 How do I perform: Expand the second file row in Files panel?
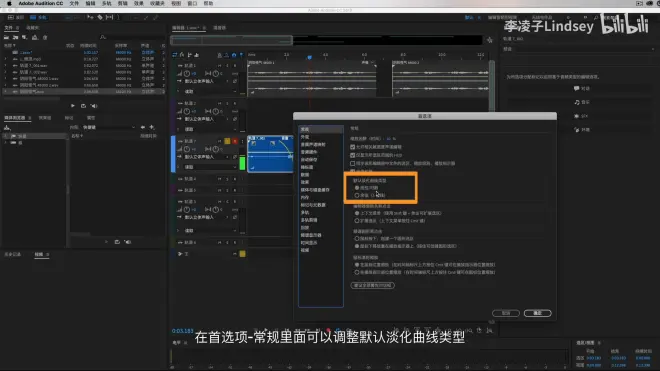5,59
